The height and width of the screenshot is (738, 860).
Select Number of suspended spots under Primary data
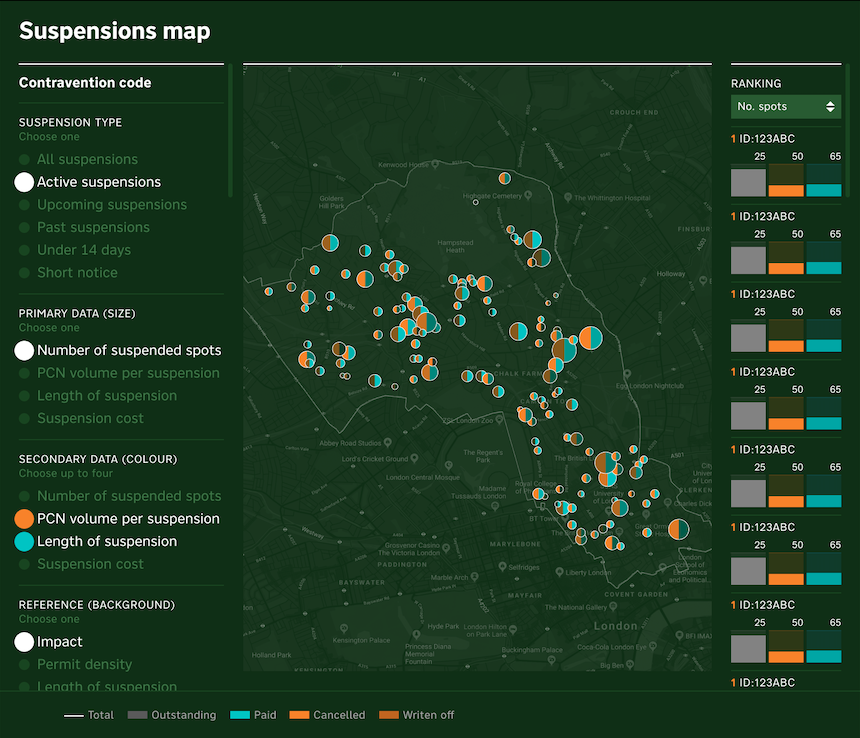tap(118, 350)
